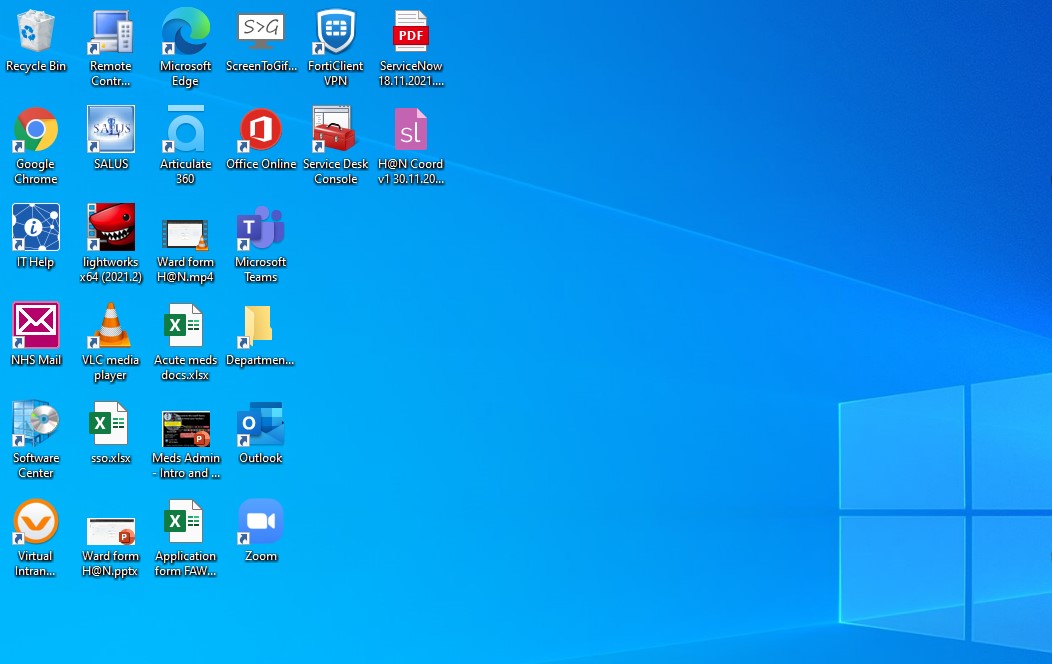Select the Application form FAW spreadsheet
The height and width of the screenshot is (664, 1052).
[x=185, y=521]
